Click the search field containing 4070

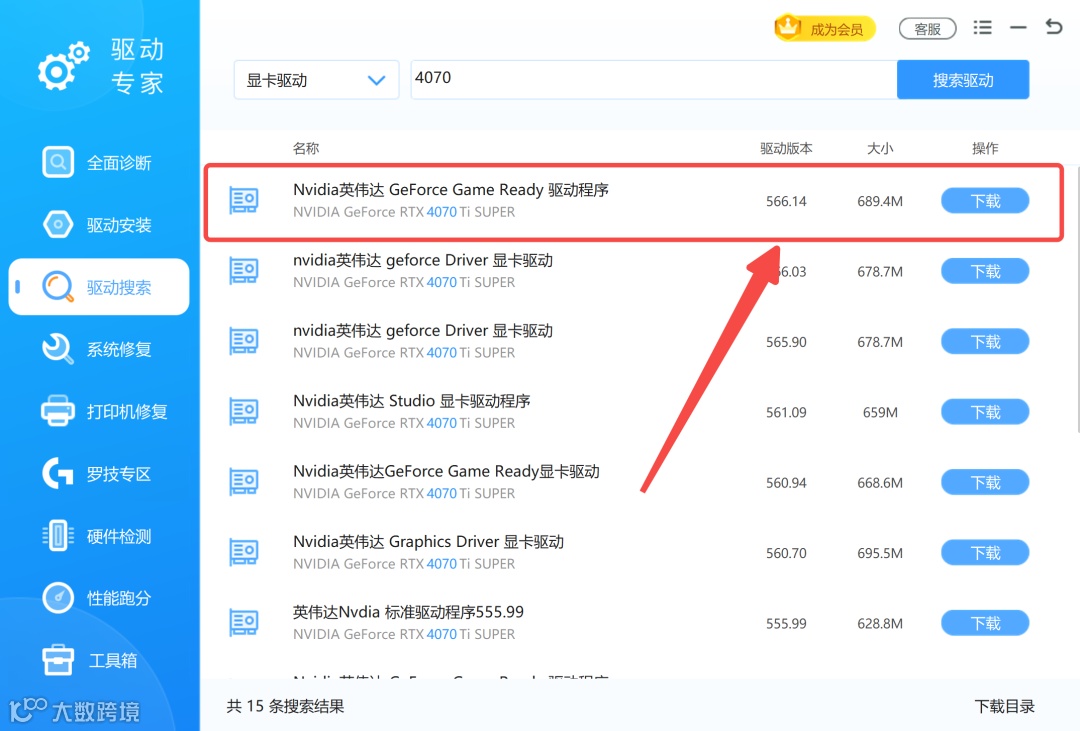654,79
